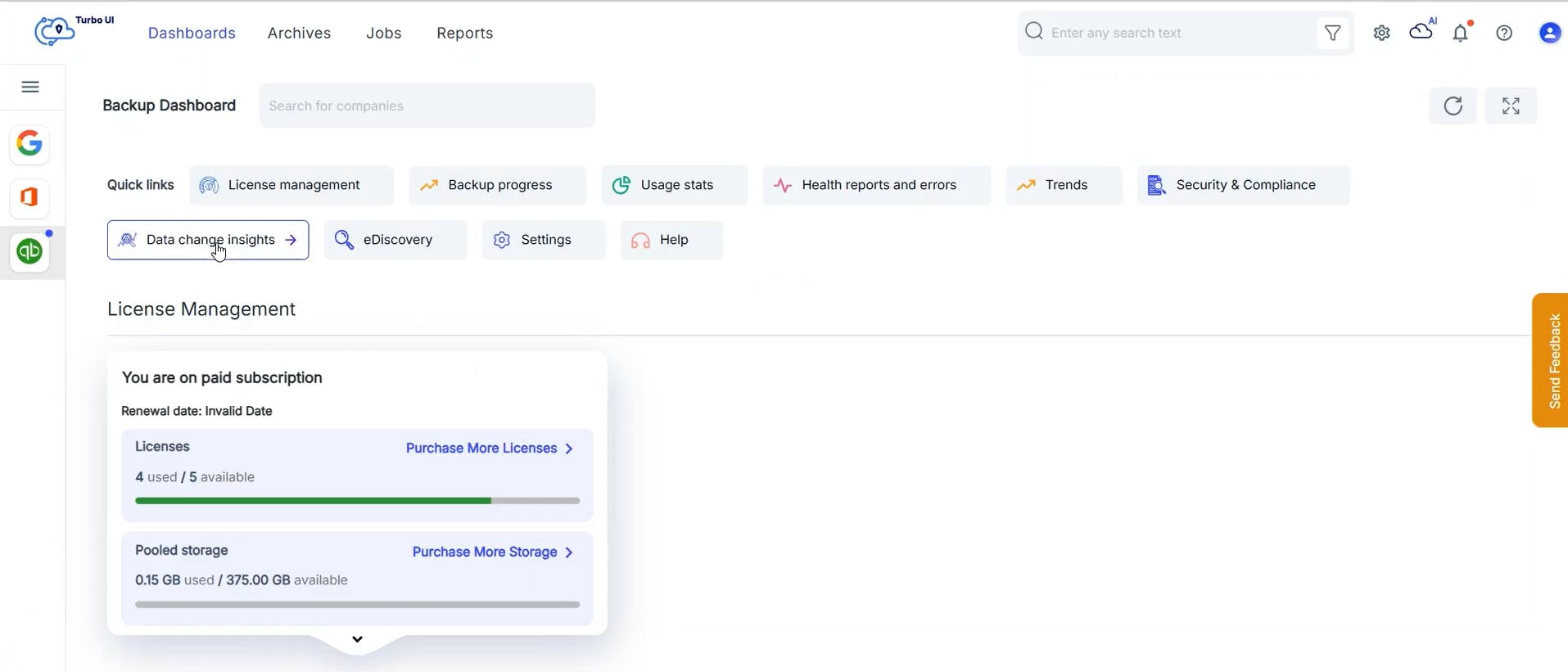The height and width of the screenshot is (672, 1568).
Task: Focus the Search for companies field
Action: tap(427, 106)
